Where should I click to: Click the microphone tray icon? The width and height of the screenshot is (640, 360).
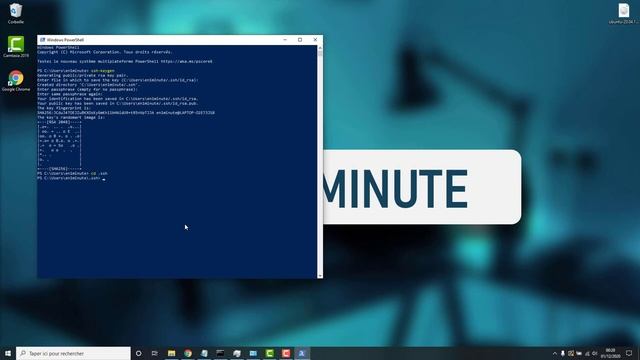pyautogui.click(x=562, y=353)
